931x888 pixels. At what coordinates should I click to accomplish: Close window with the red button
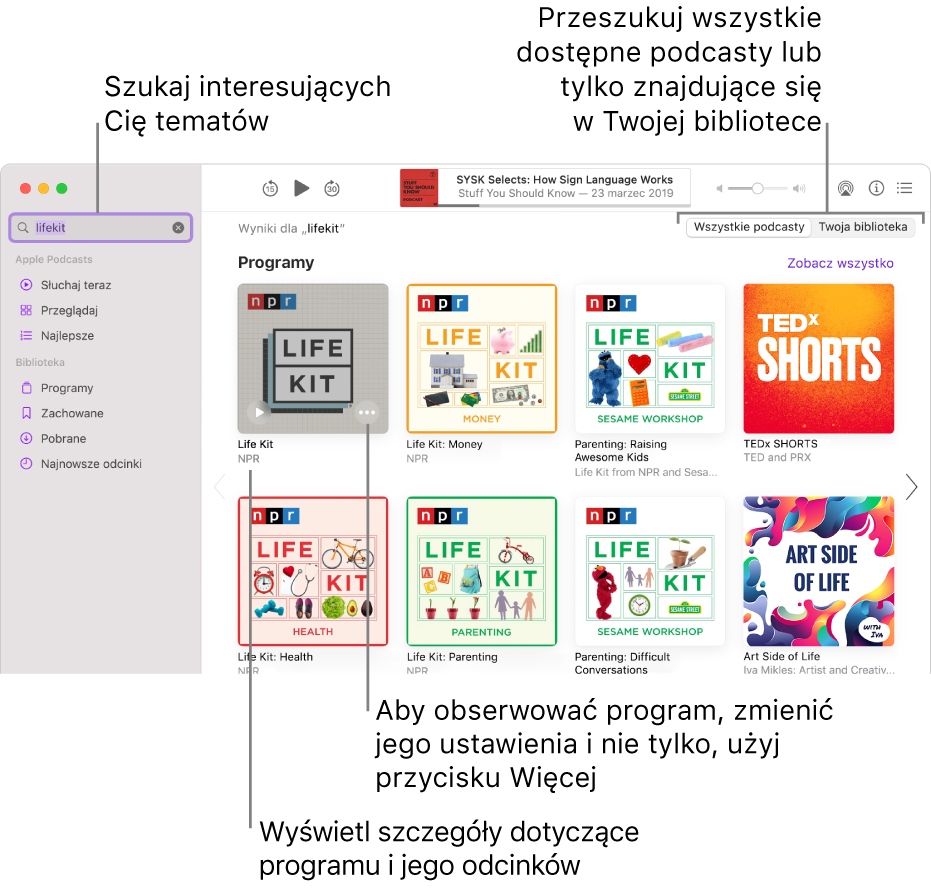tap(26, 188)
